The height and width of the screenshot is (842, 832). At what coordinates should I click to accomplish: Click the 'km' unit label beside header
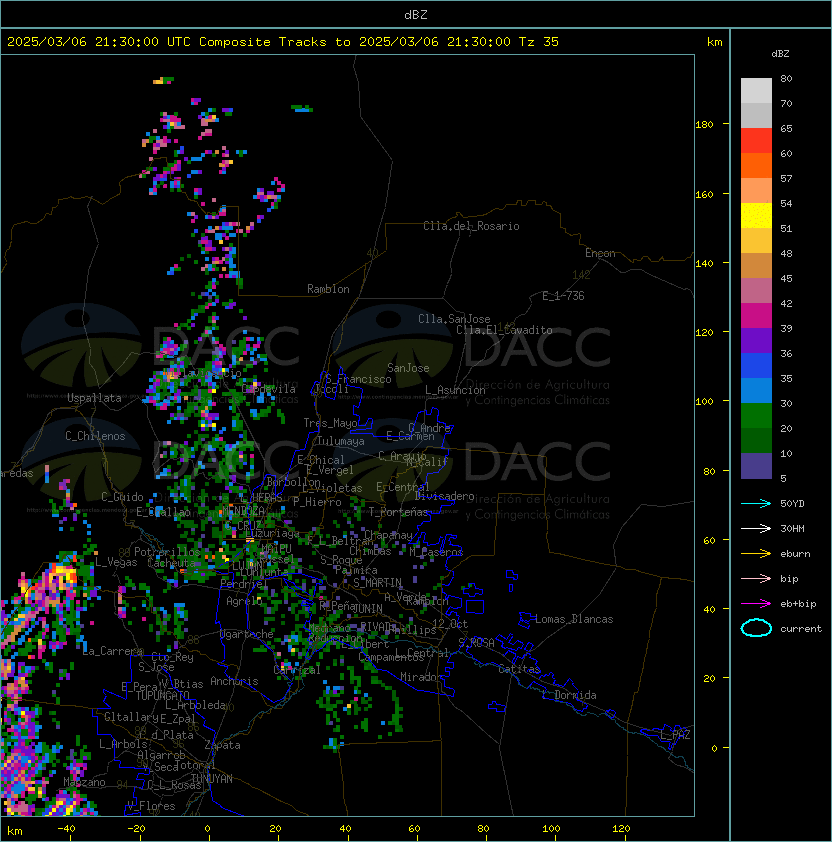(x=714, y=42)
